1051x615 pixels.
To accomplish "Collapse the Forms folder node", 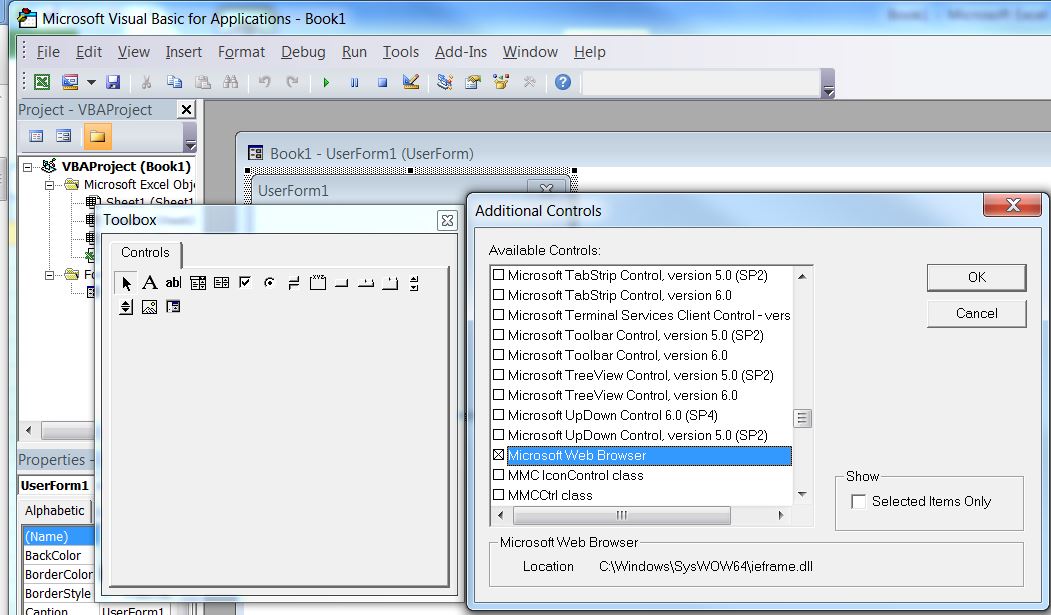I will click(x=49, y=275).
